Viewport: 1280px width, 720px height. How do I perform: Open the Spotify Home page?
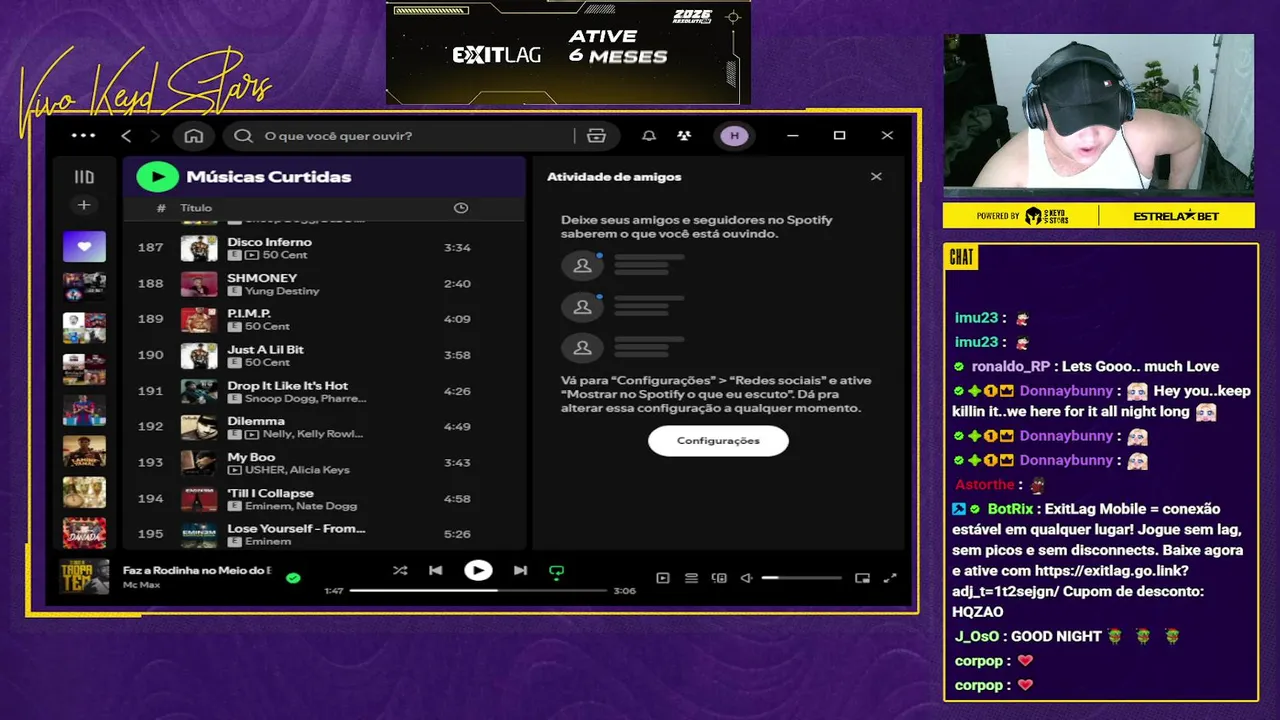194,135
